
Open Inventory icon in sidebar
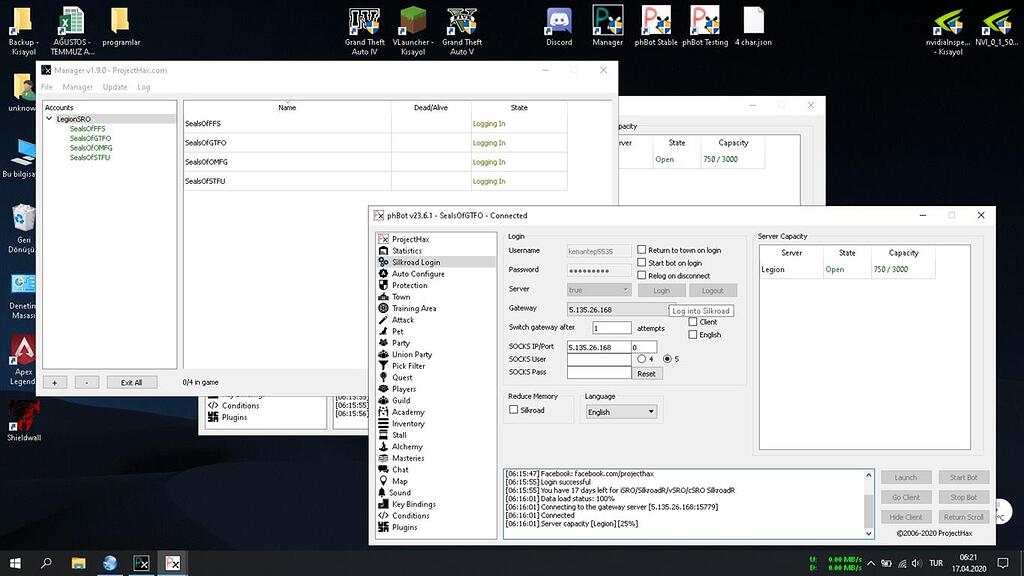click(x=383, y=424)
